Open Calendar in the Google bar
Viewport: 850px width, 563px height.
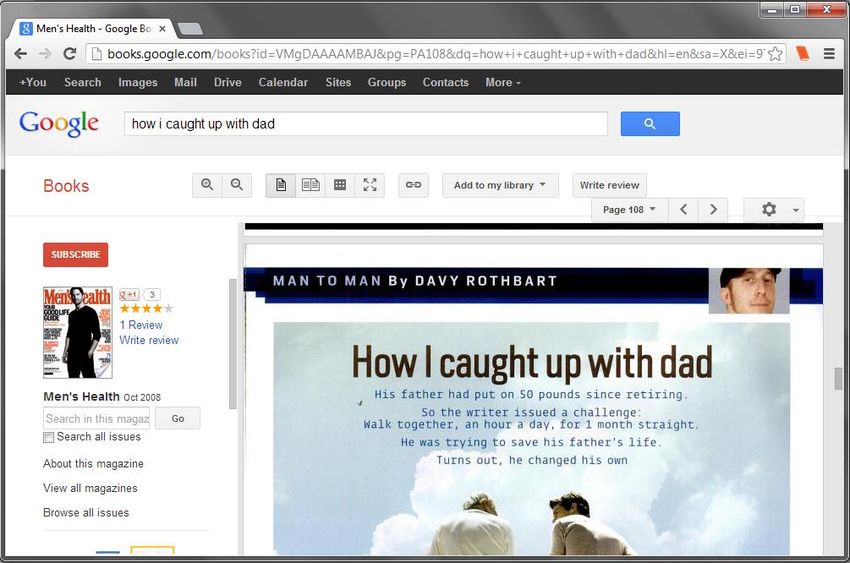pos(283,82)
